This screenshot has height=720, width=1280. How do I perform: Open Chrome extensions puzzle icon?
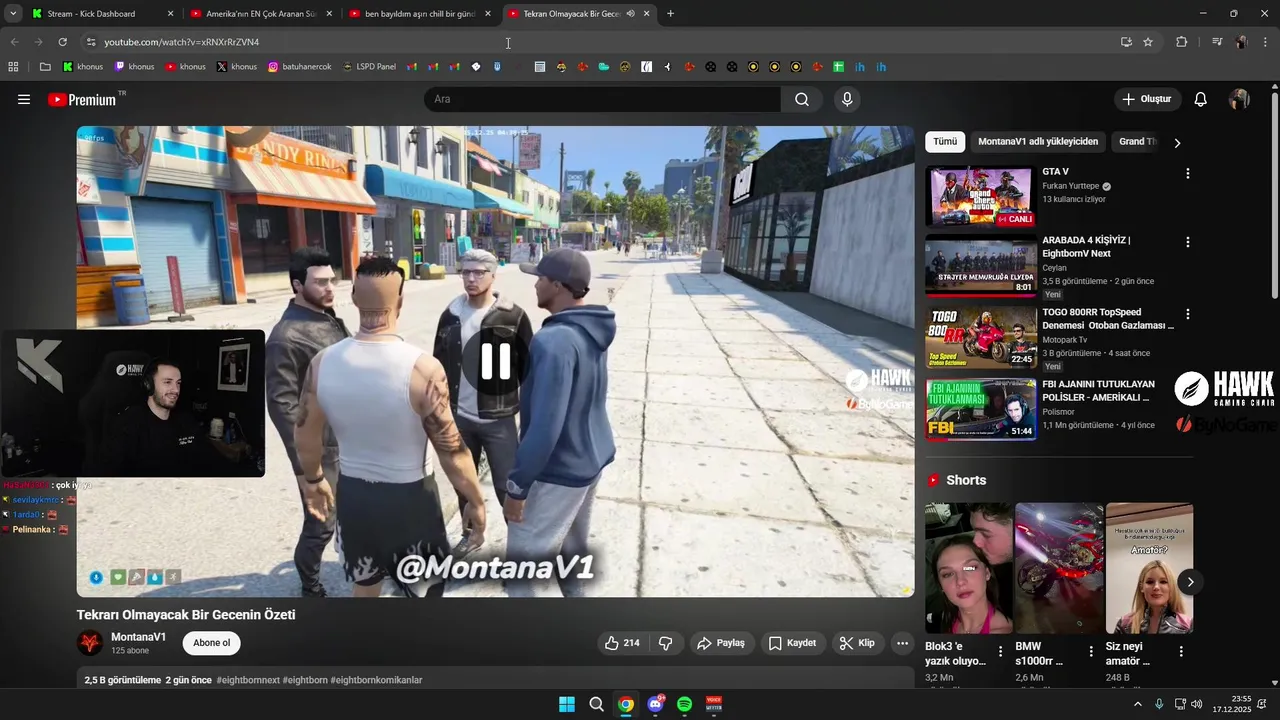pos(1181,42)
